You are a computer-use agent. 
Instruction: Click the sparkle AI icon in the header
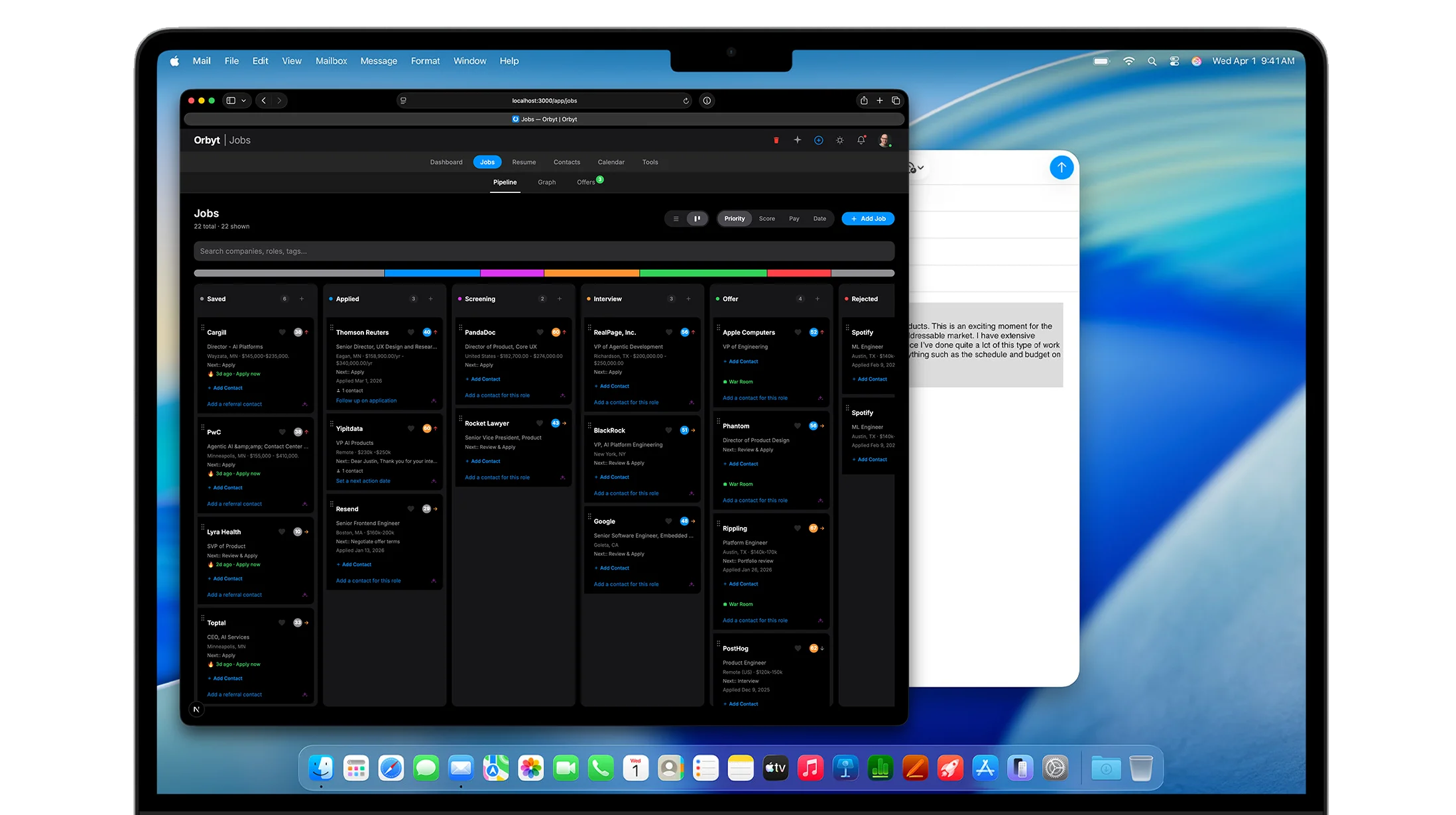798,141
